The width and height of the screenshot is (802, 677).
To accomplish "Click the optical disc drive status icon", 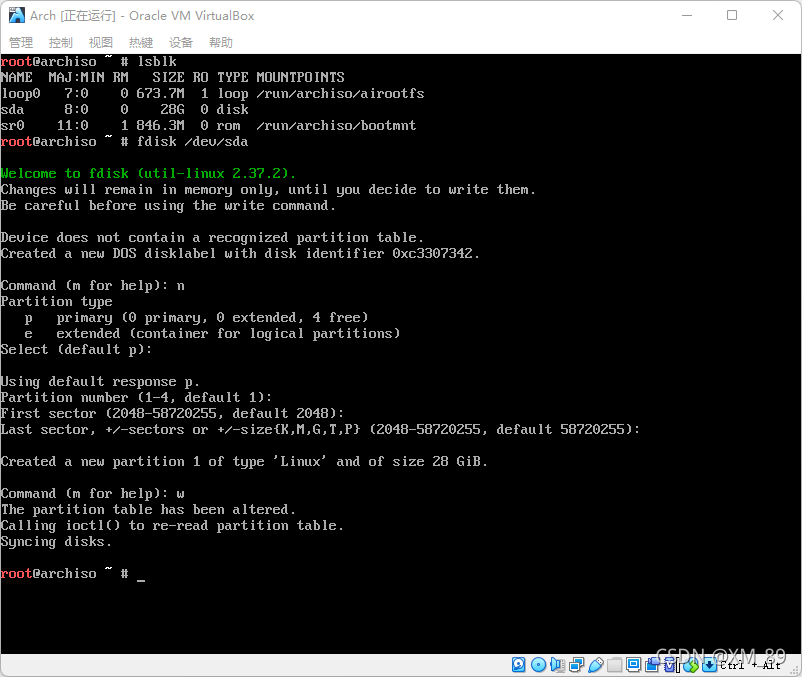I will click(x=538, y=664).
